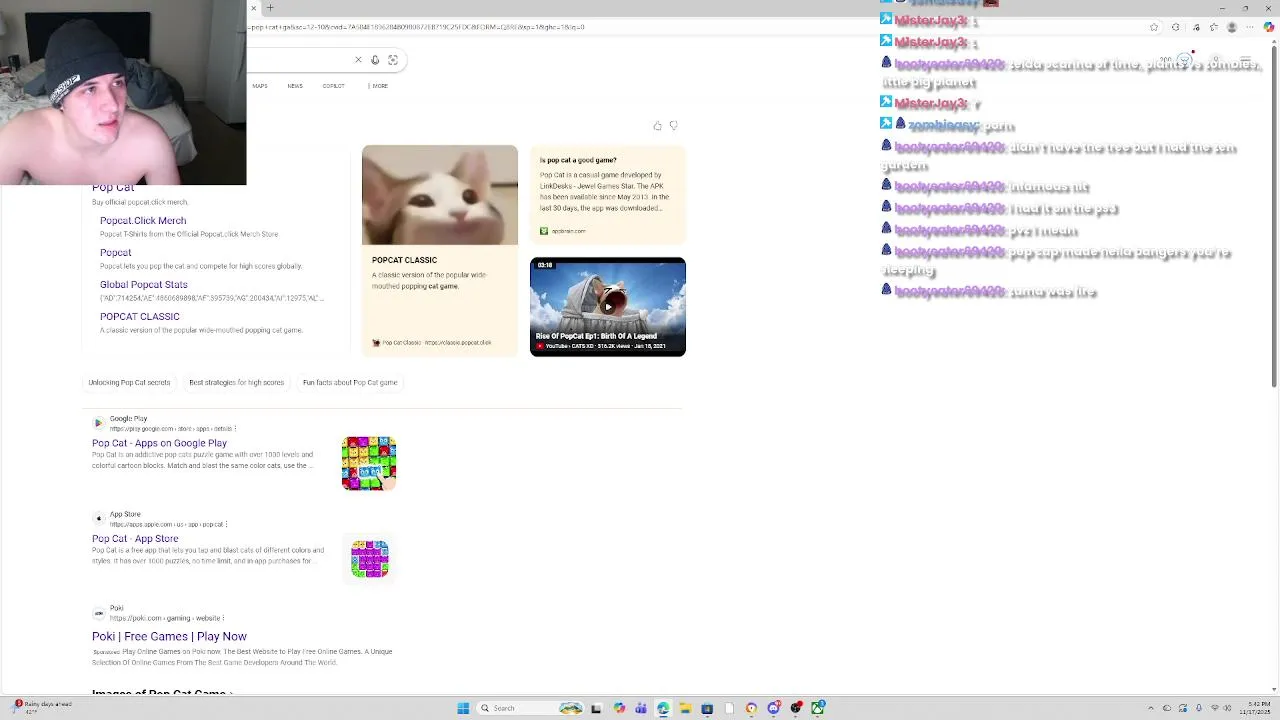Viewport: 1280px width, 720px height.
Task: Open Pop Cat - Apps on Google Play
Action: (159, 443)
